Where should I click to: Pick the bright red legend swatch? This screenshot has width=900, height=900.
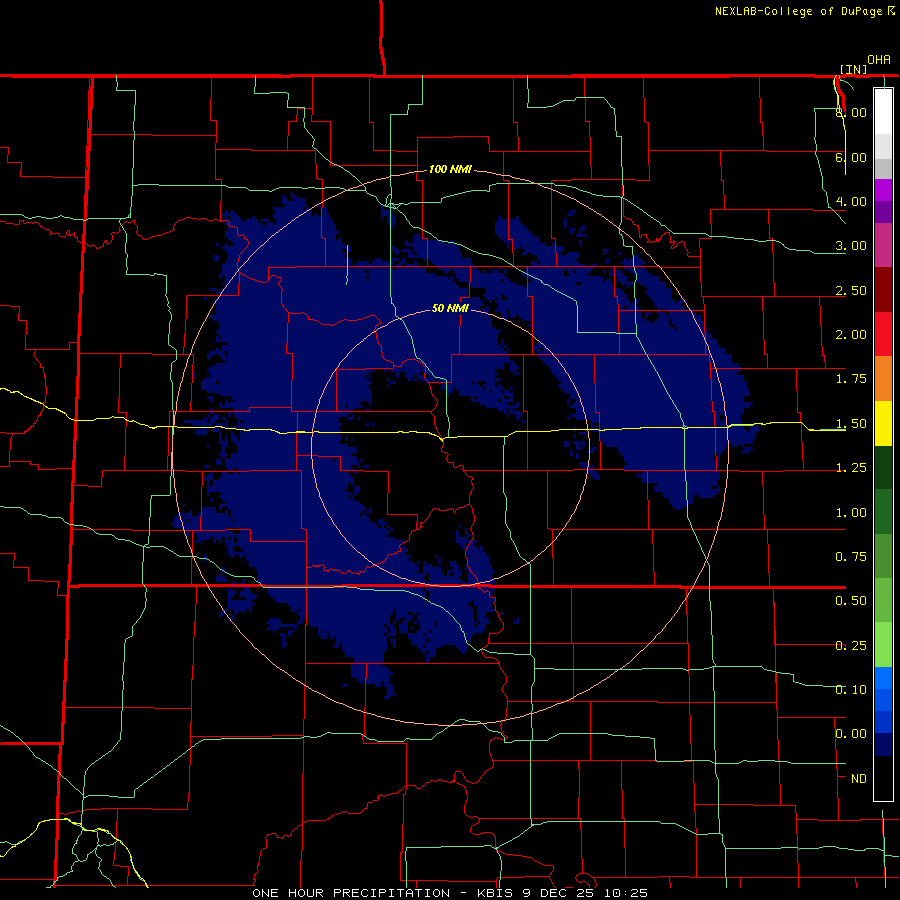tap(883, 334)
